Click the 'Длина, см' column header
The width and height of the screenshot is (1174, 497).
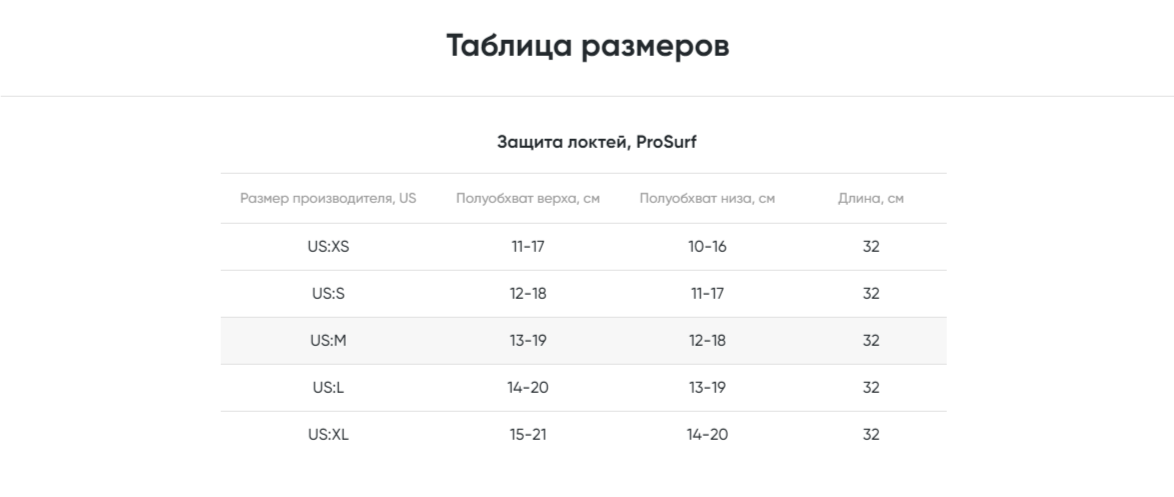[870, 199]
